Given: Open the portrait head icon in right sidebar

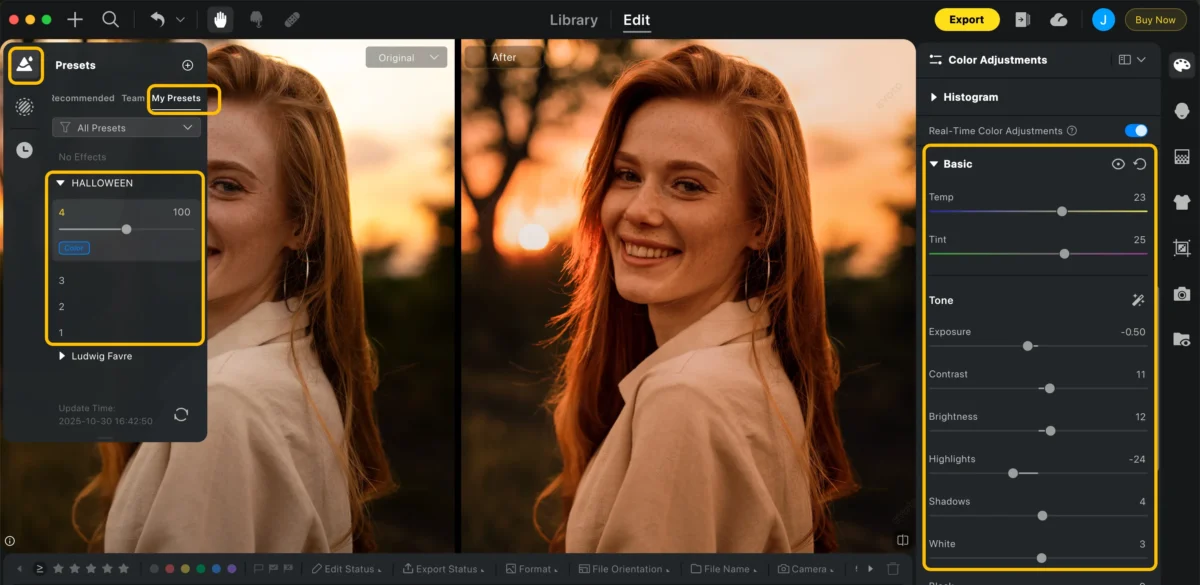Looking at the screenshot, I should pos(1182,111).
